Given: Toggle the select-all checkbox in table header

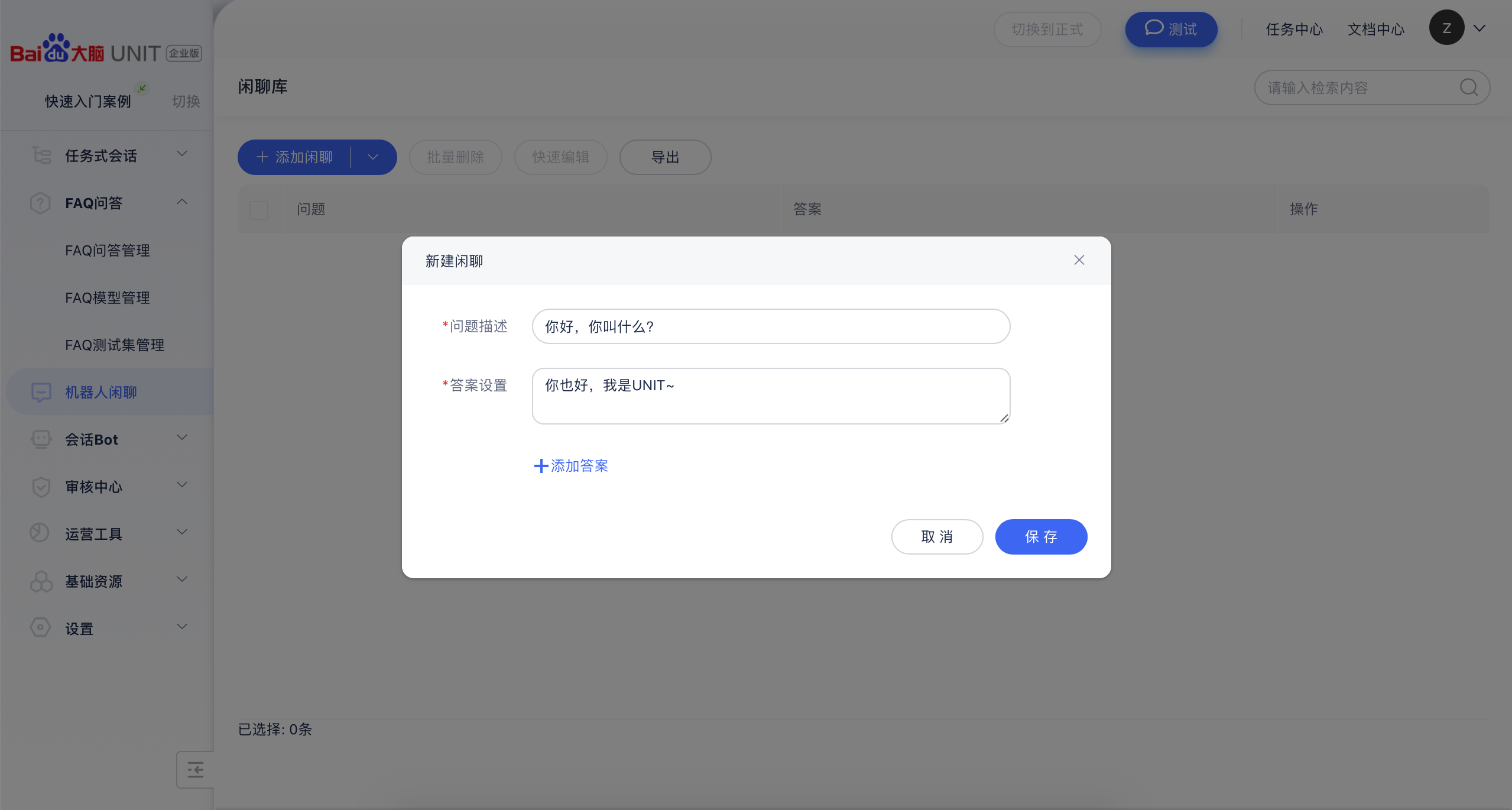Looking at the screenshot, I should click(x=259, y=210).
